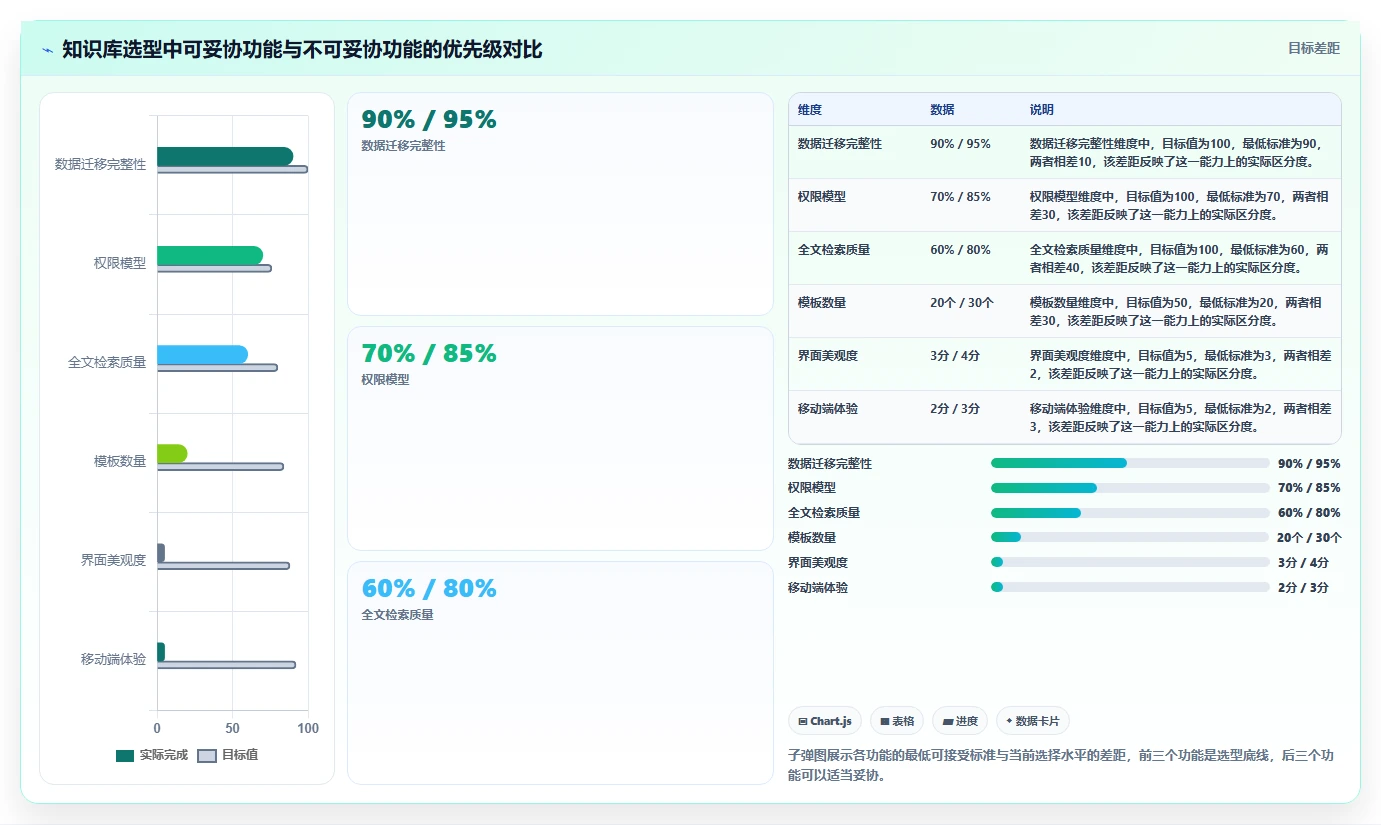Click the gray 目标值 legend swatch

(x=207, y=756)
